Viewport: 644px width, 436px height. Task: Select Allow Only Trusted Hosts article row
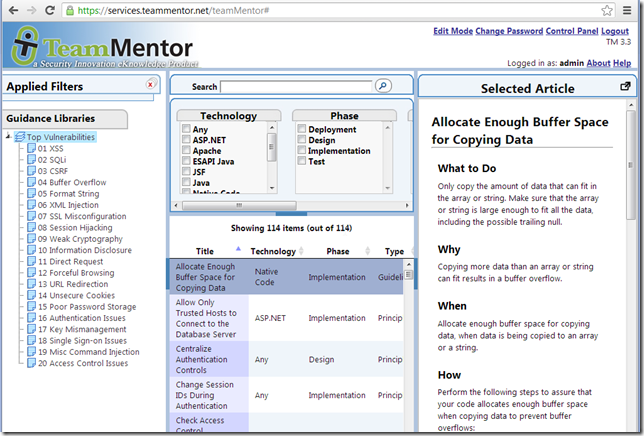coord(286,318)
